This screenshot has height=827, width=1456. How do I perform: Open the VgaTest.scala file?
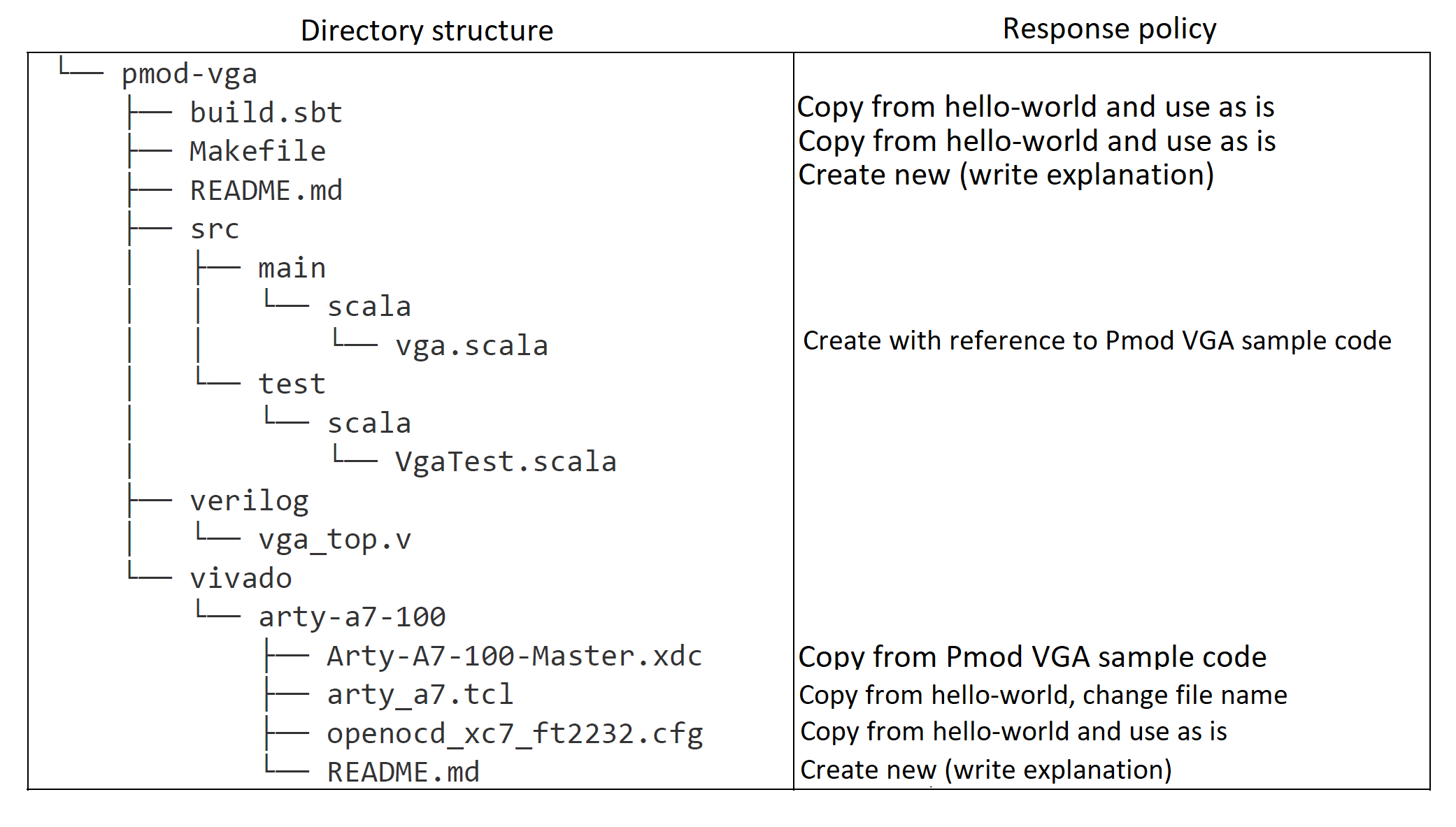[x=506, y=462]
